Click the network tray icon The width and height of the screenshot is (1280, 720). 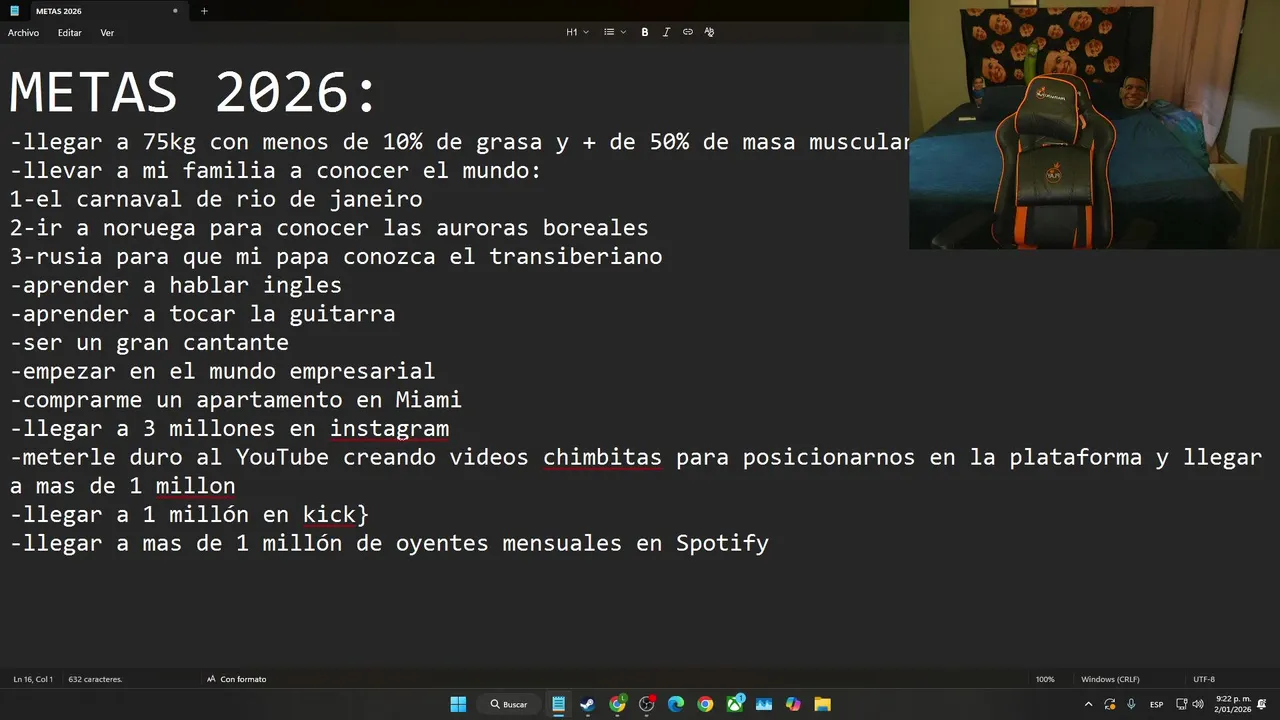click(1181, 704)
